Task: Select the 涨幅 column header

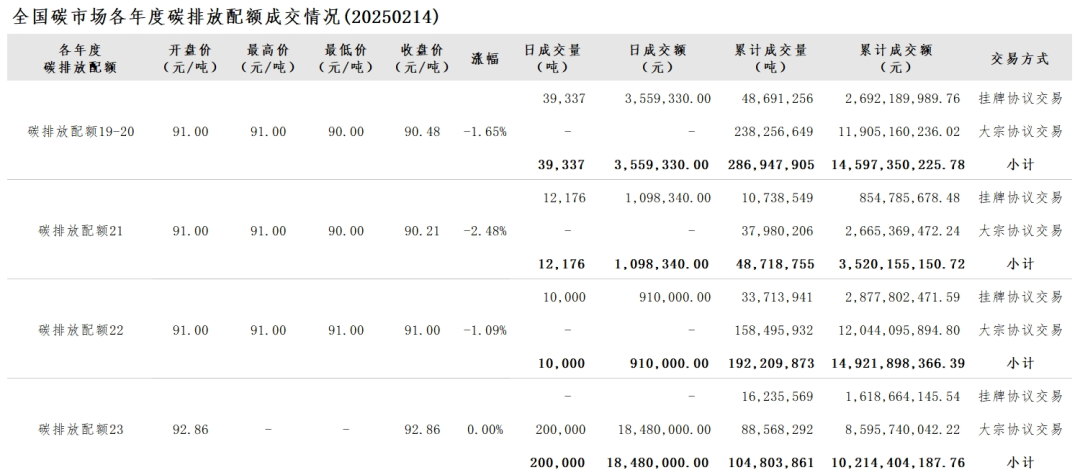Action: click(x=486, y=58)
